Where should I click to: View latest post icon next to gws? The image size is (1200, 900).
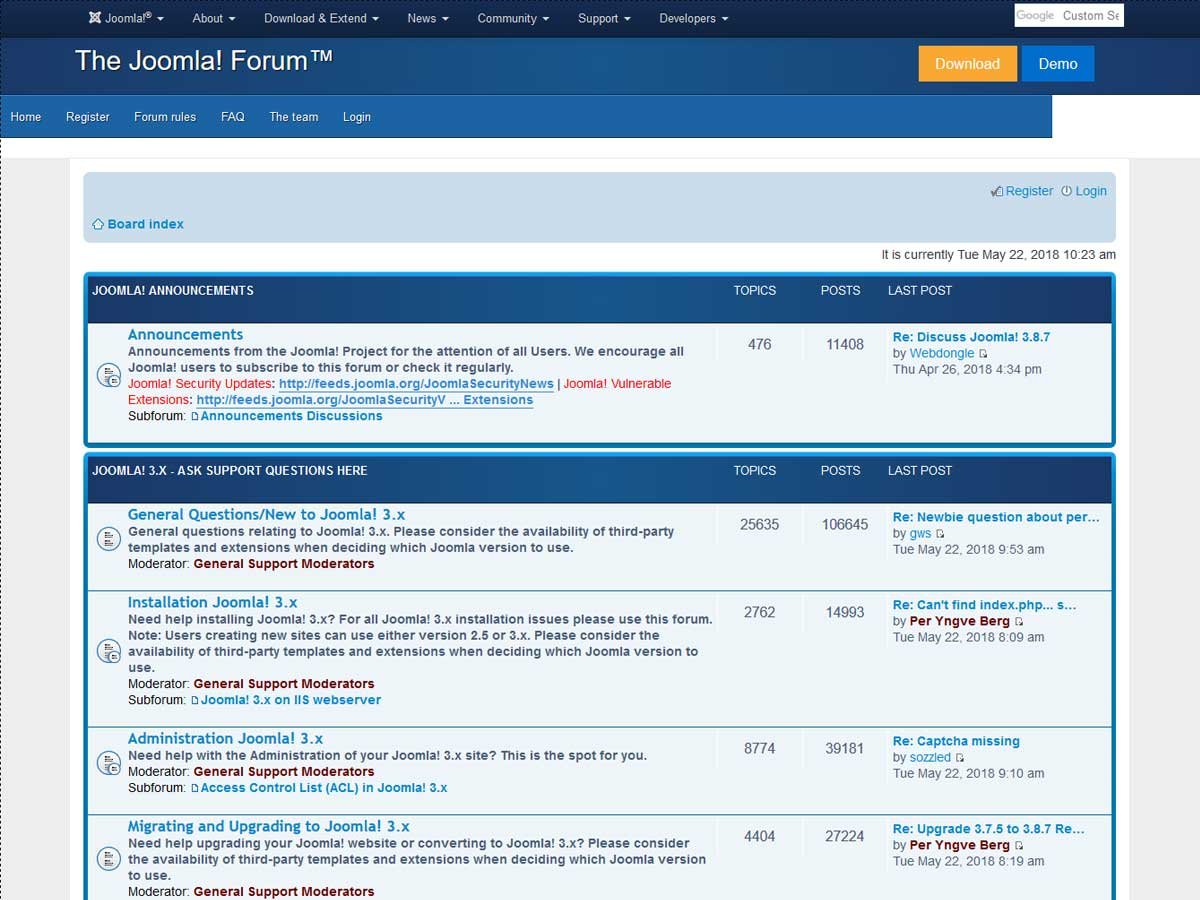[940, 534]
